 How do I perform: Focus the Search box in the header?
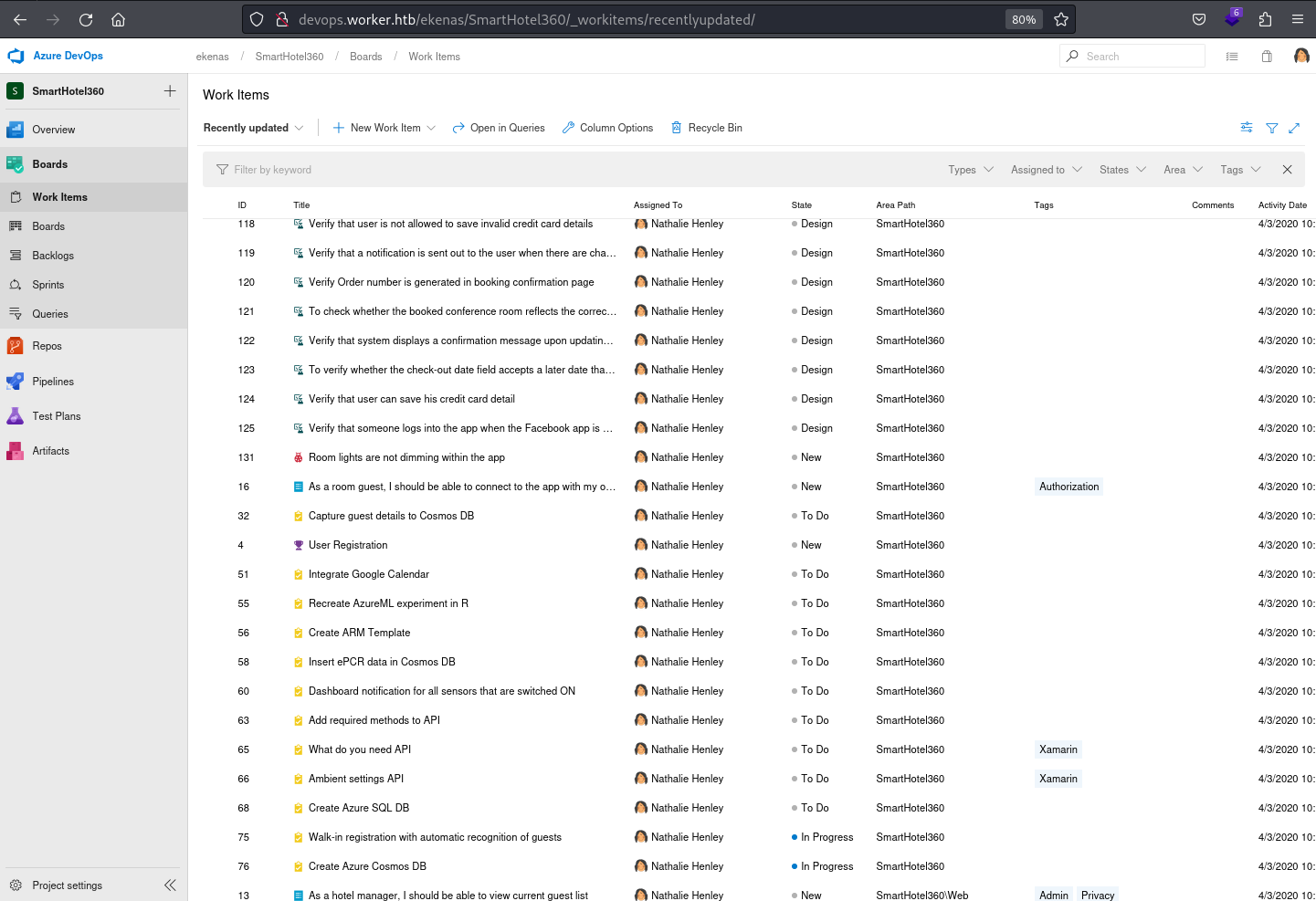tap(1132, 56)
